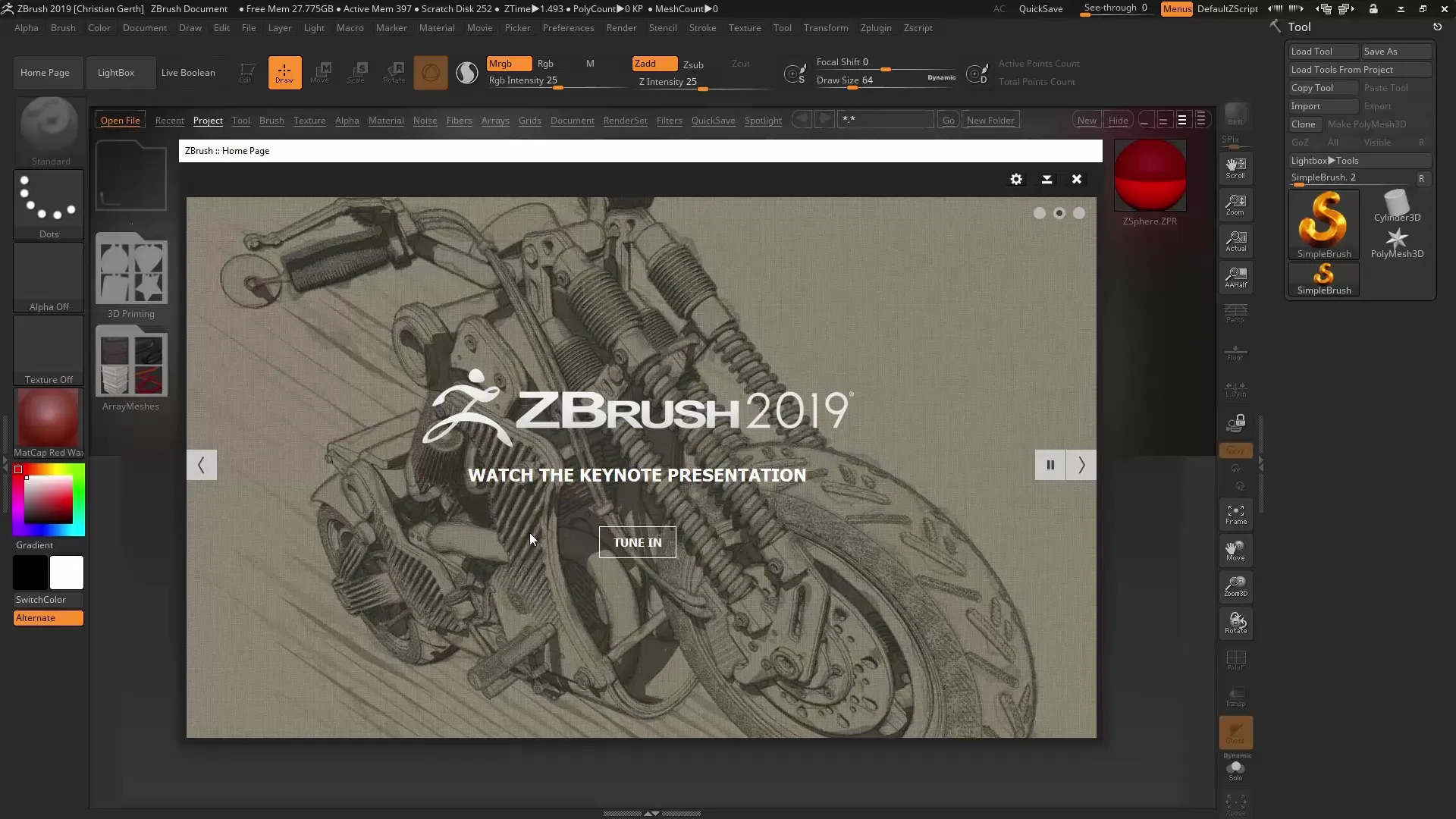
Task: Toggle Zadd mode
Action: pos(654,64)
